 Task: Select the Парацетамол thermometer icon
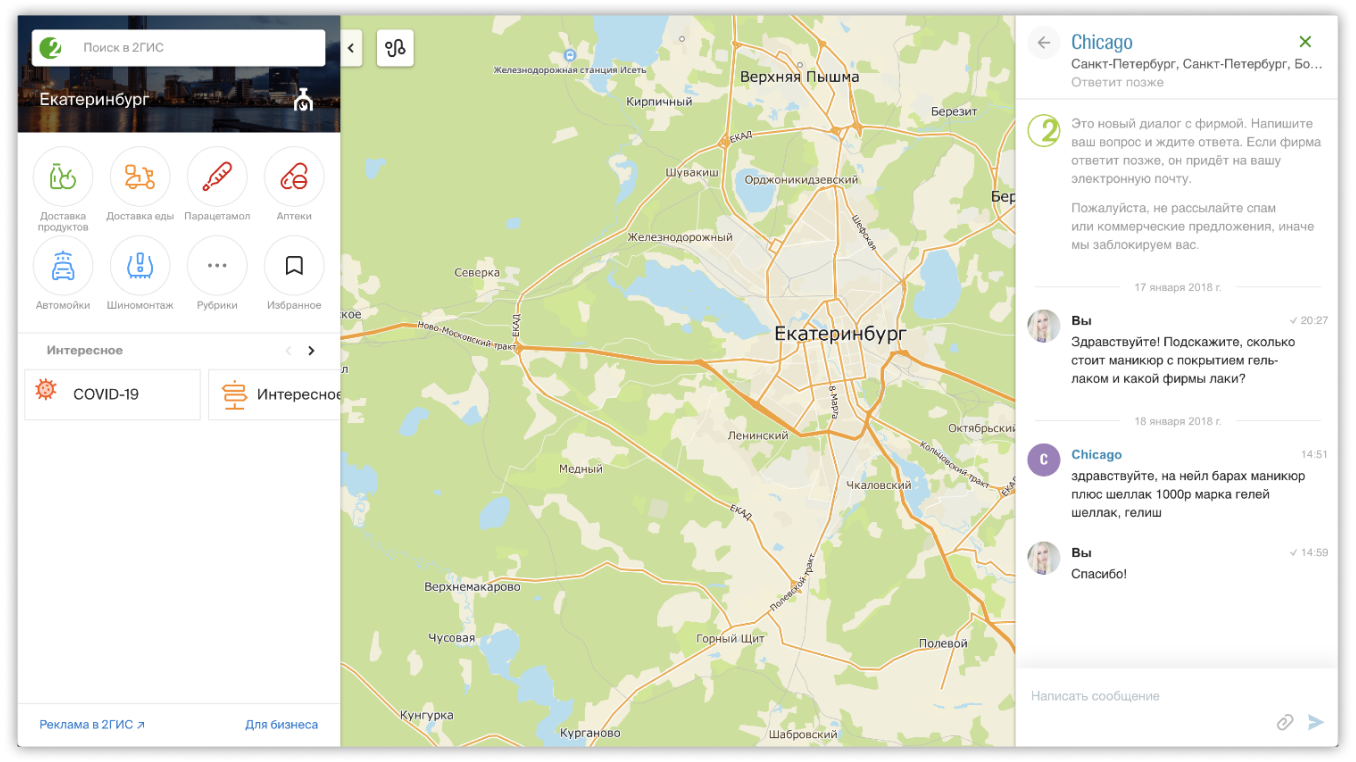point(217,178)
